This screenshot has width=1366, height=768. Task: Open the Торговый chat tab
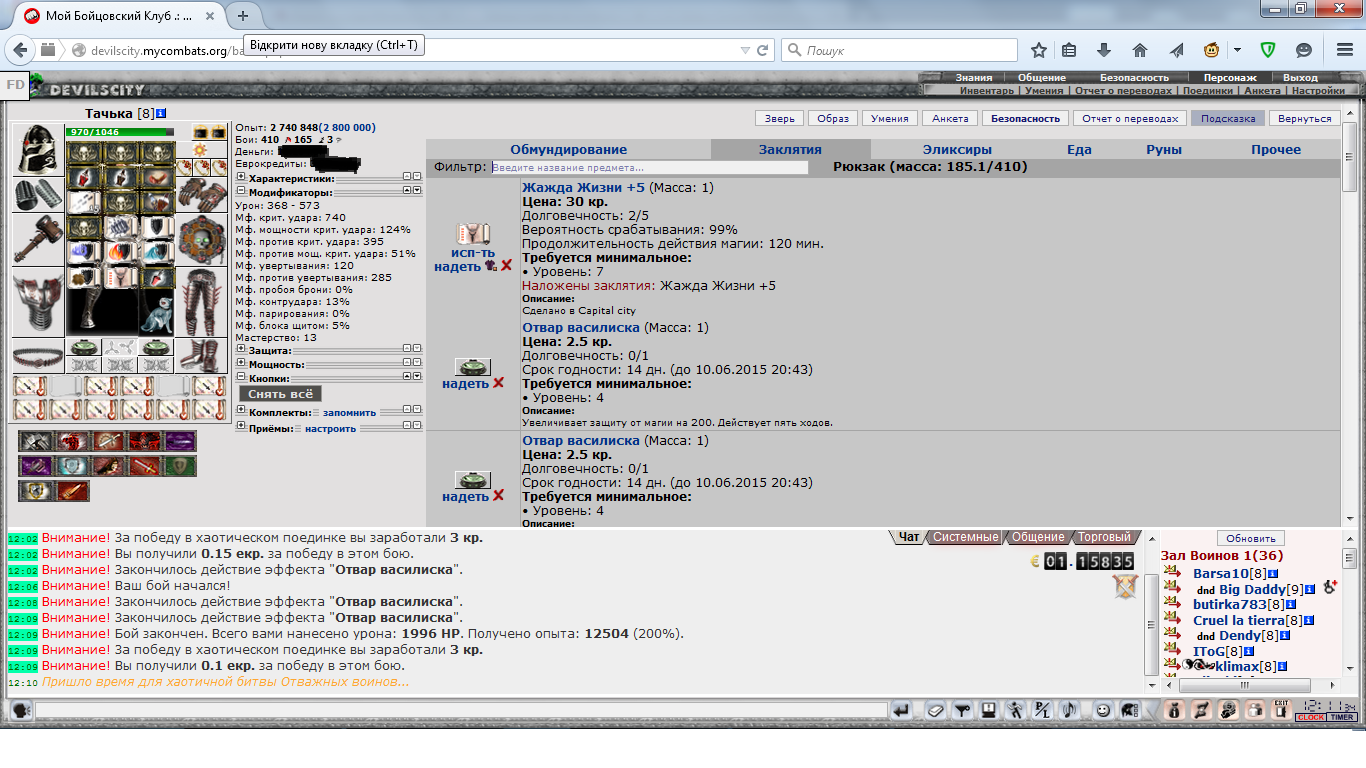[1104, 537]
